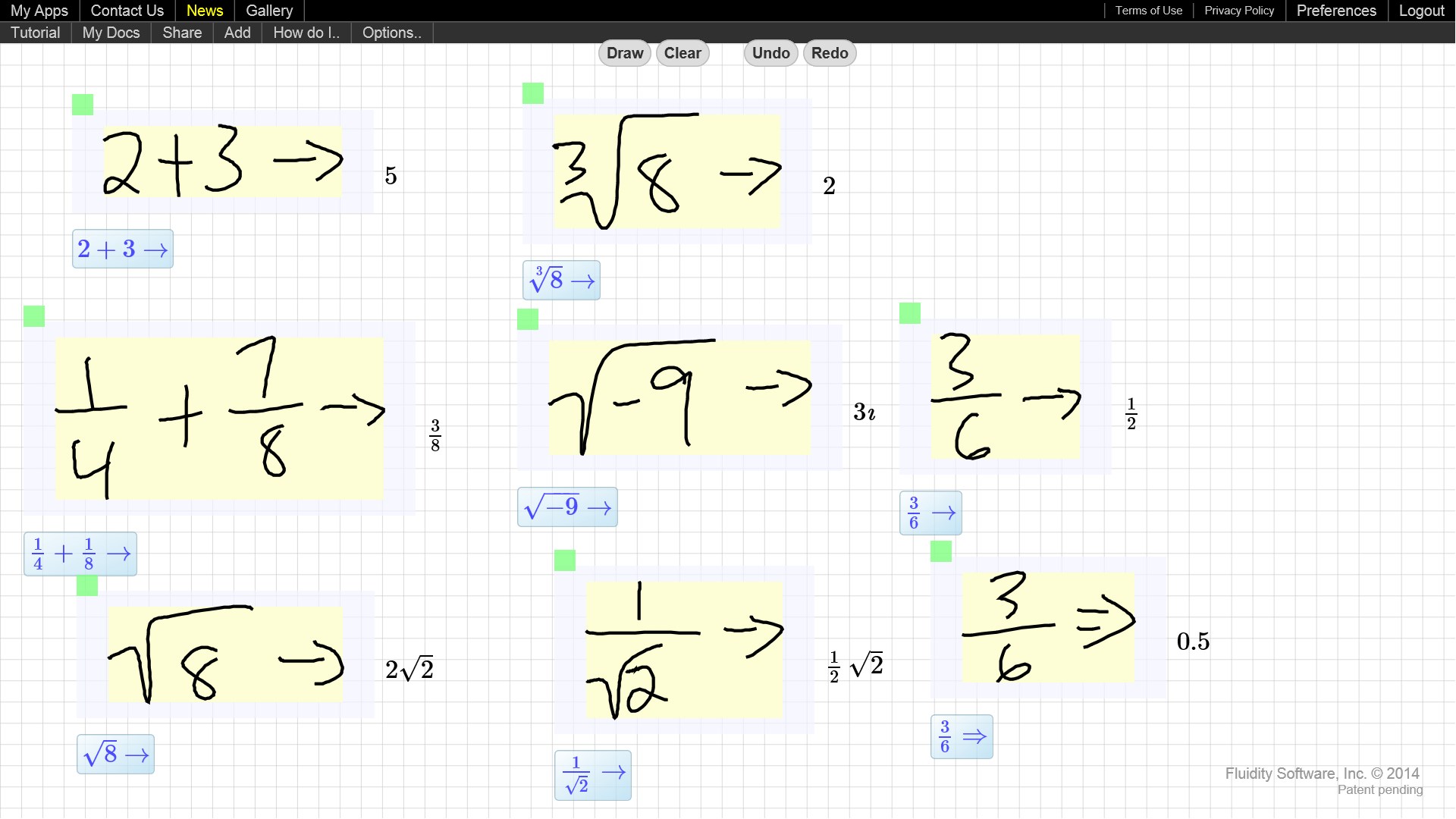Click the sqrt 8 result thumbnail
1456x819 pixels.
click(x=116, y=754)
